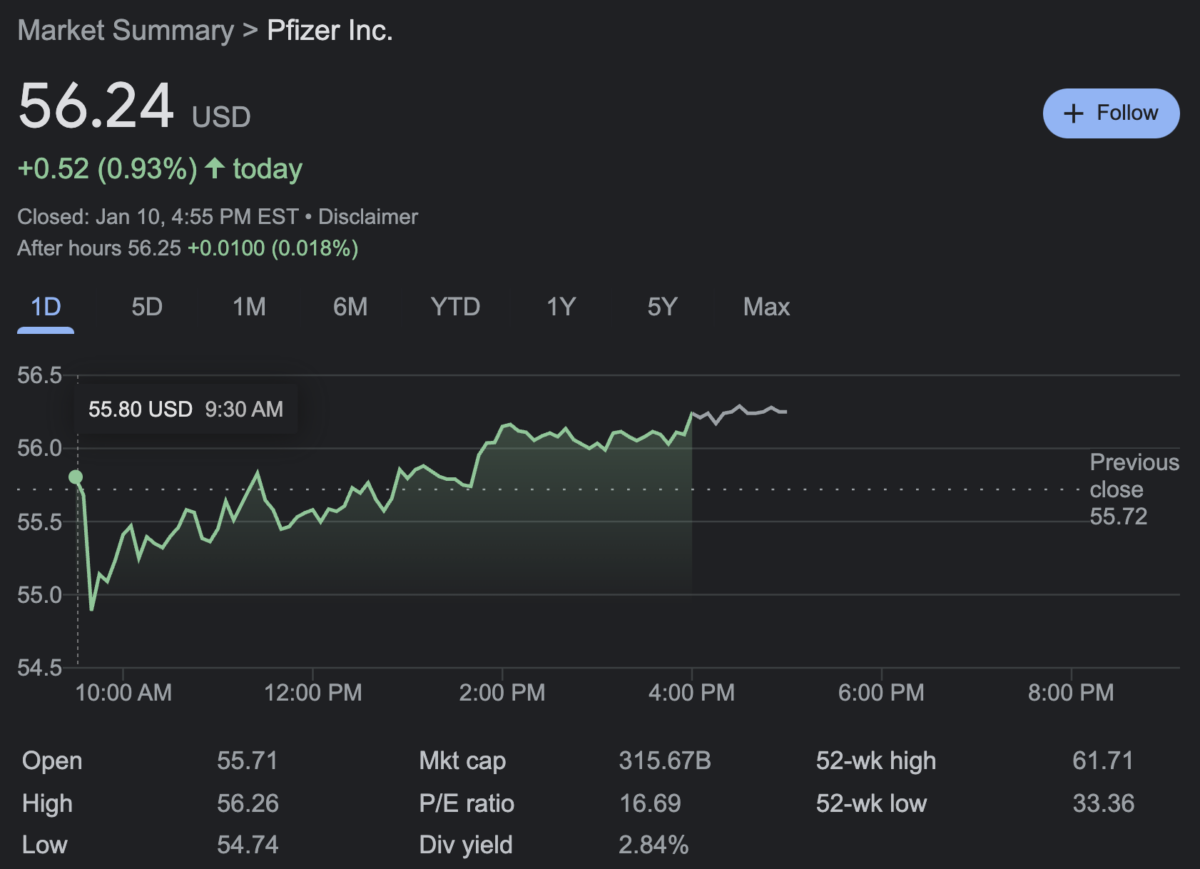Click the 52-wk low label
The width and height of the screenshot is (1200, 869).
(871, 803)
